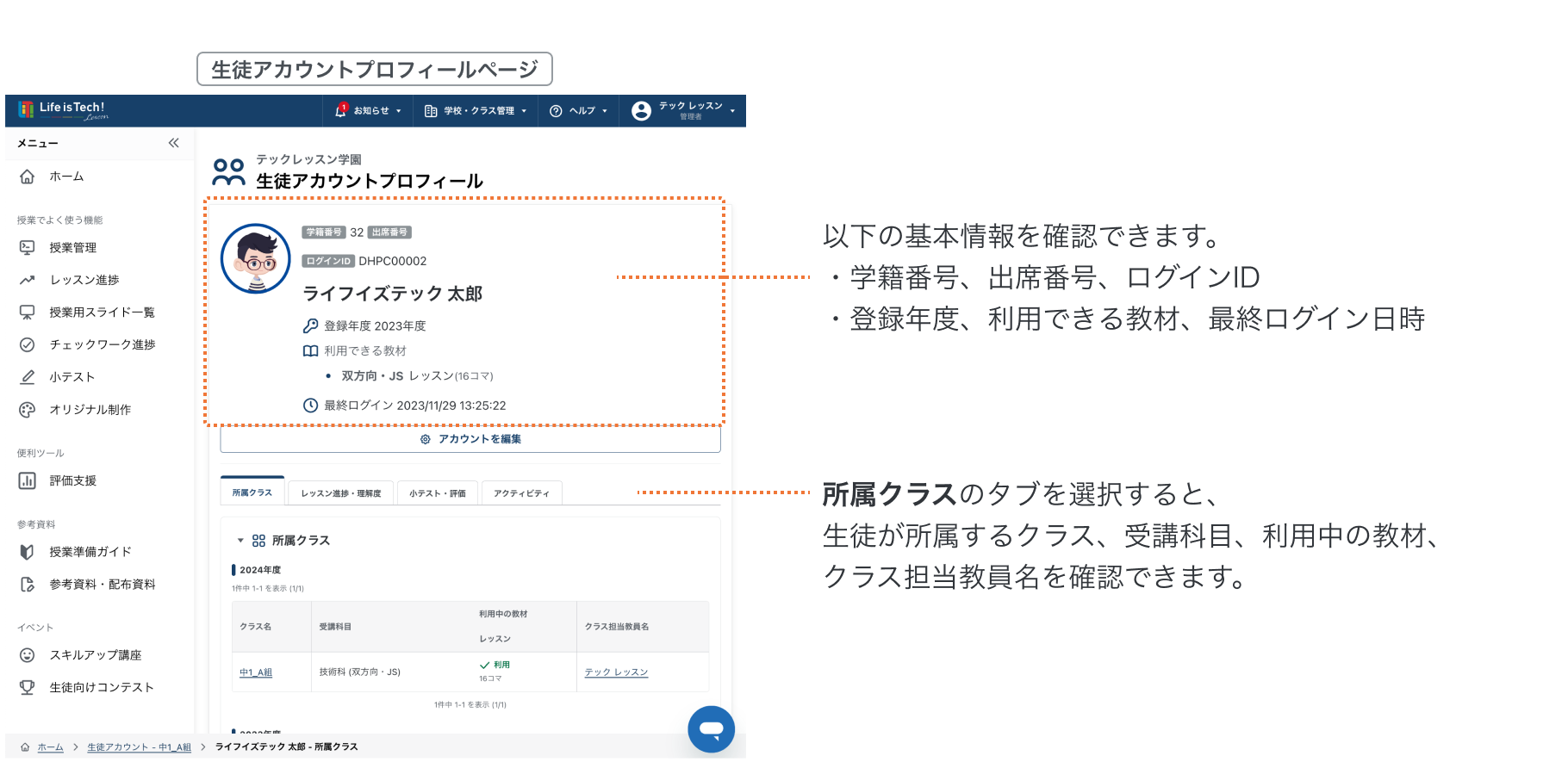Click the アカウントを編集 button

click(x=470, y=439)
